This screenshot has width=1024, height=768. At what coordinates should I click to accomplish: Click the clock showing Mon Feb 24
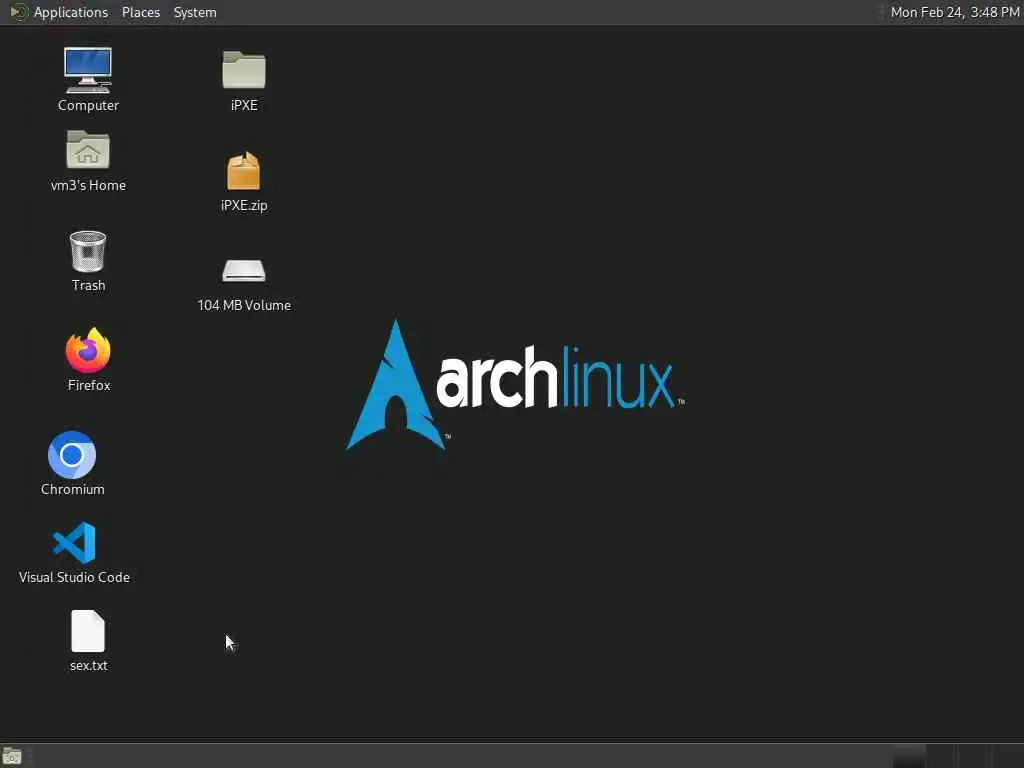(955, 12)
